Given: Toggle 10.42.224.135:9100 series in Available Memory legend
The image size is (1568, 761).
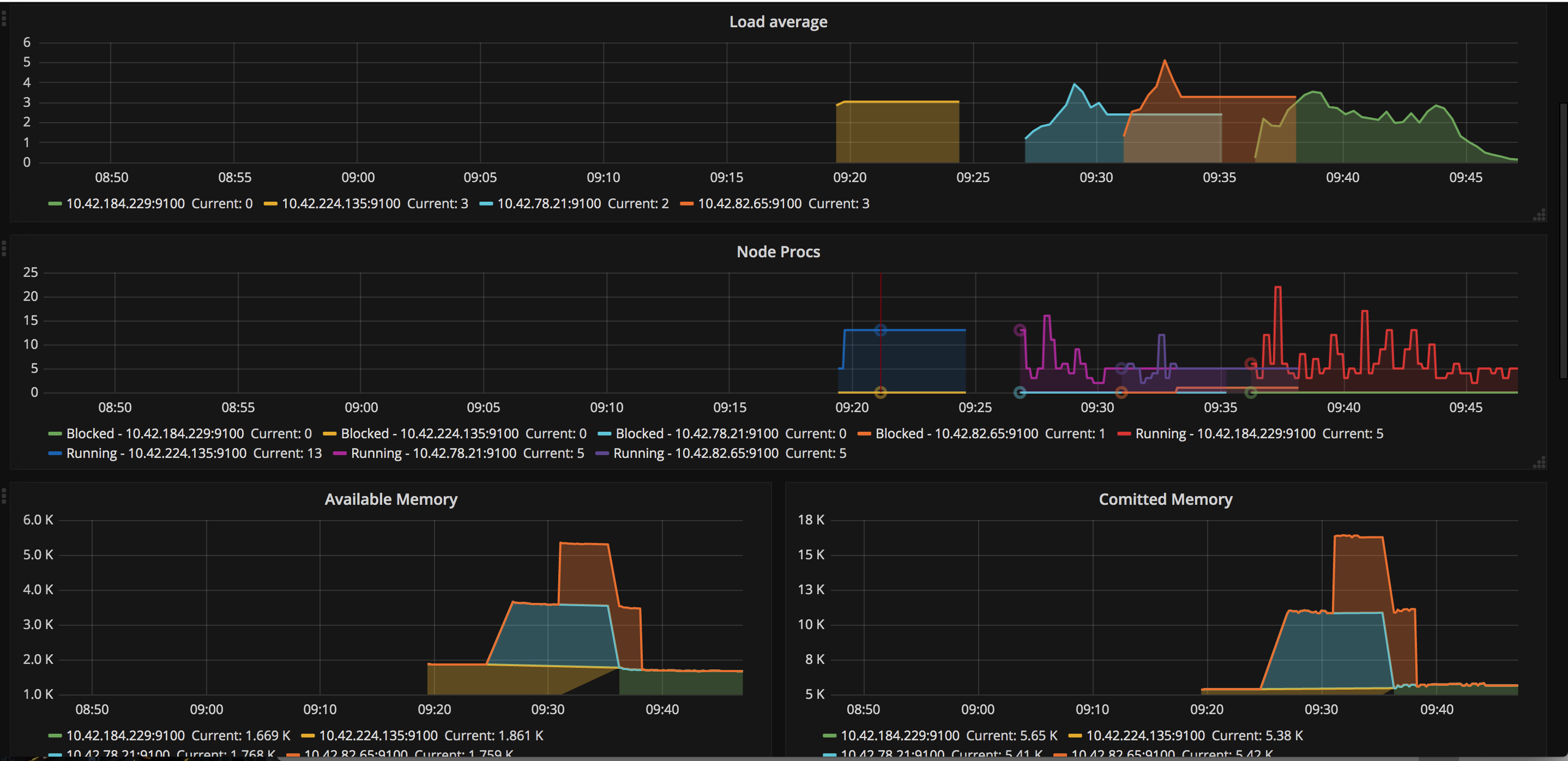Looking at the screenshot, I should point(377,735).
